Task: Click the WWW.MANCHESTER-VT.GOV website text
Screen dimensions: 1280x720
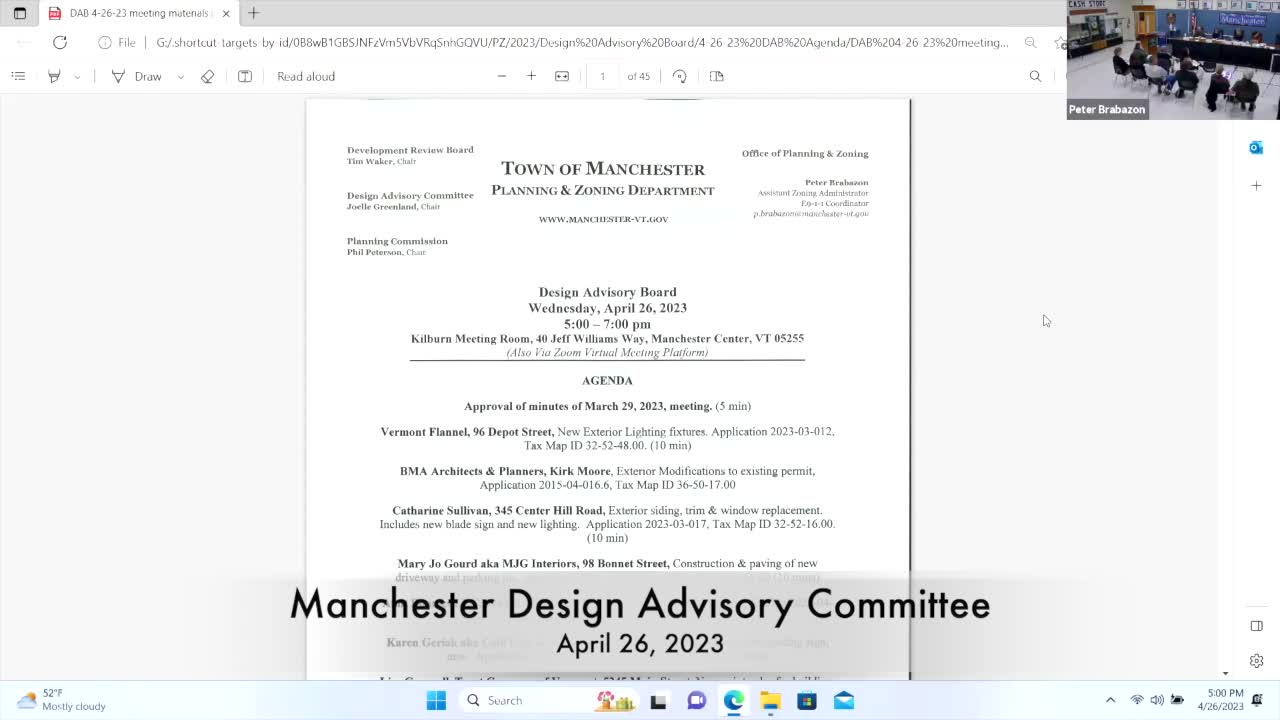Action: click(x=603, y=219)
